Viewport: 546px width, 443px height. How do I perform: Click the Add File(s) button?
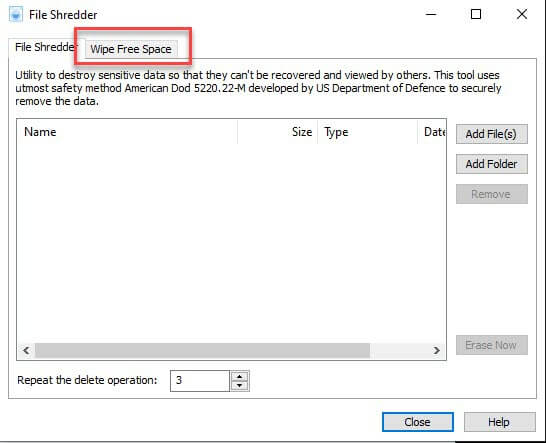491,134
